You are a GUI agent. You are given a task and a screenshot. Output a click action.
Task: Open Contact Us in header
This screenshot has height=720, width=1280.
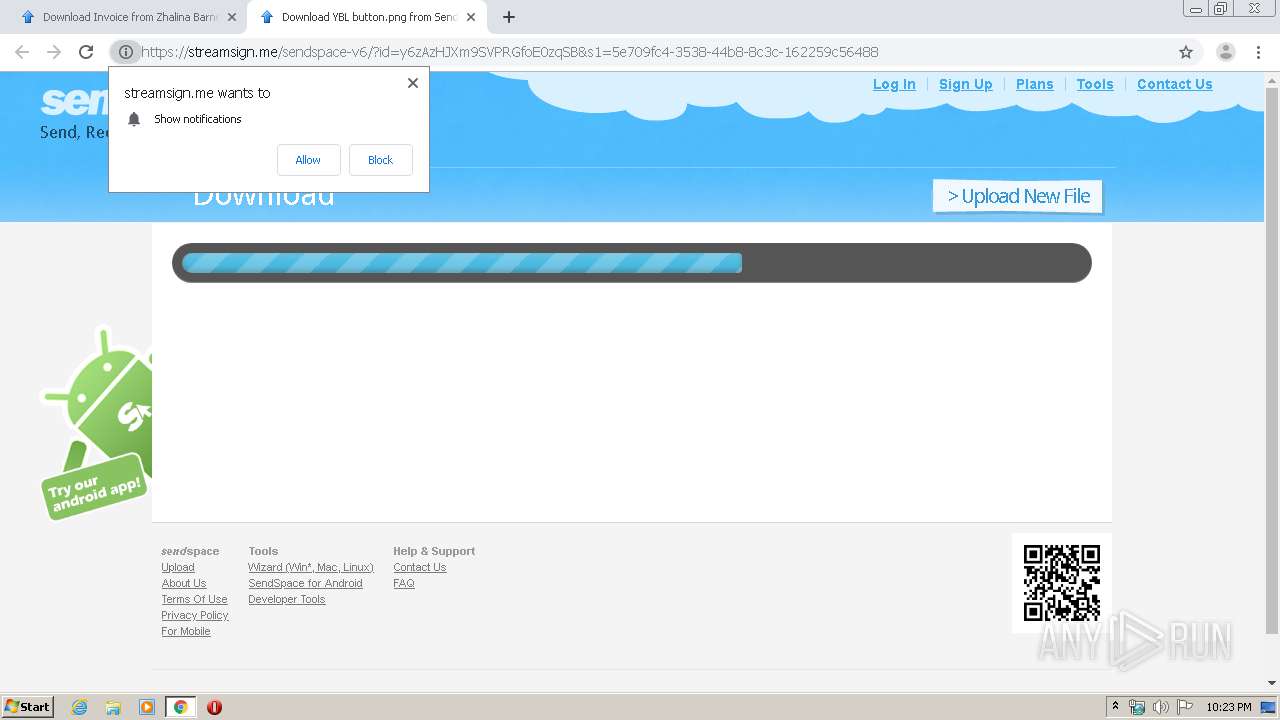pyautogui.click(x=1174, y=84)
